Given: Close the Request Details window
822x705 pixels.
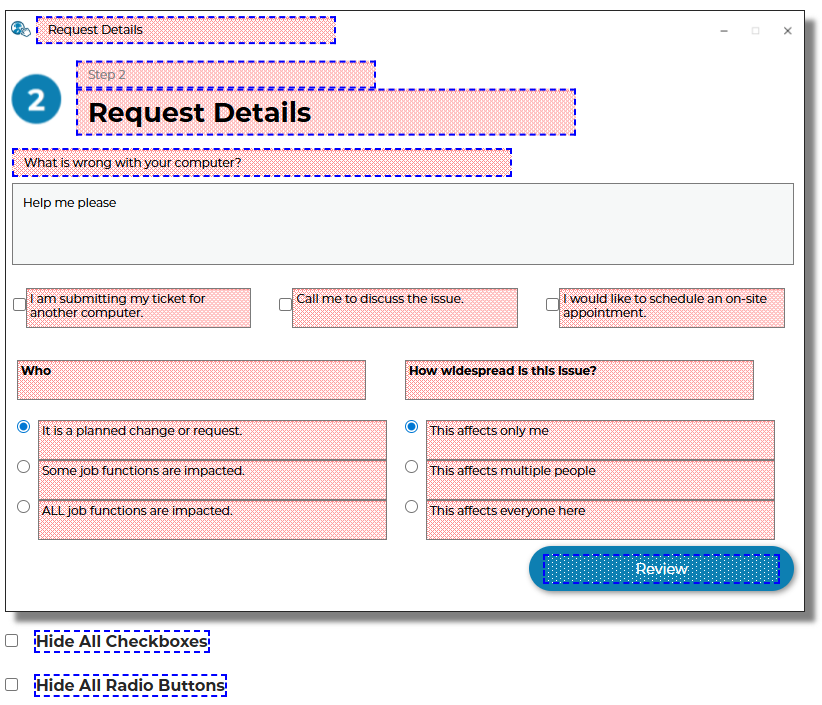Looking at the screenshot, I should (x=787, y=31).
